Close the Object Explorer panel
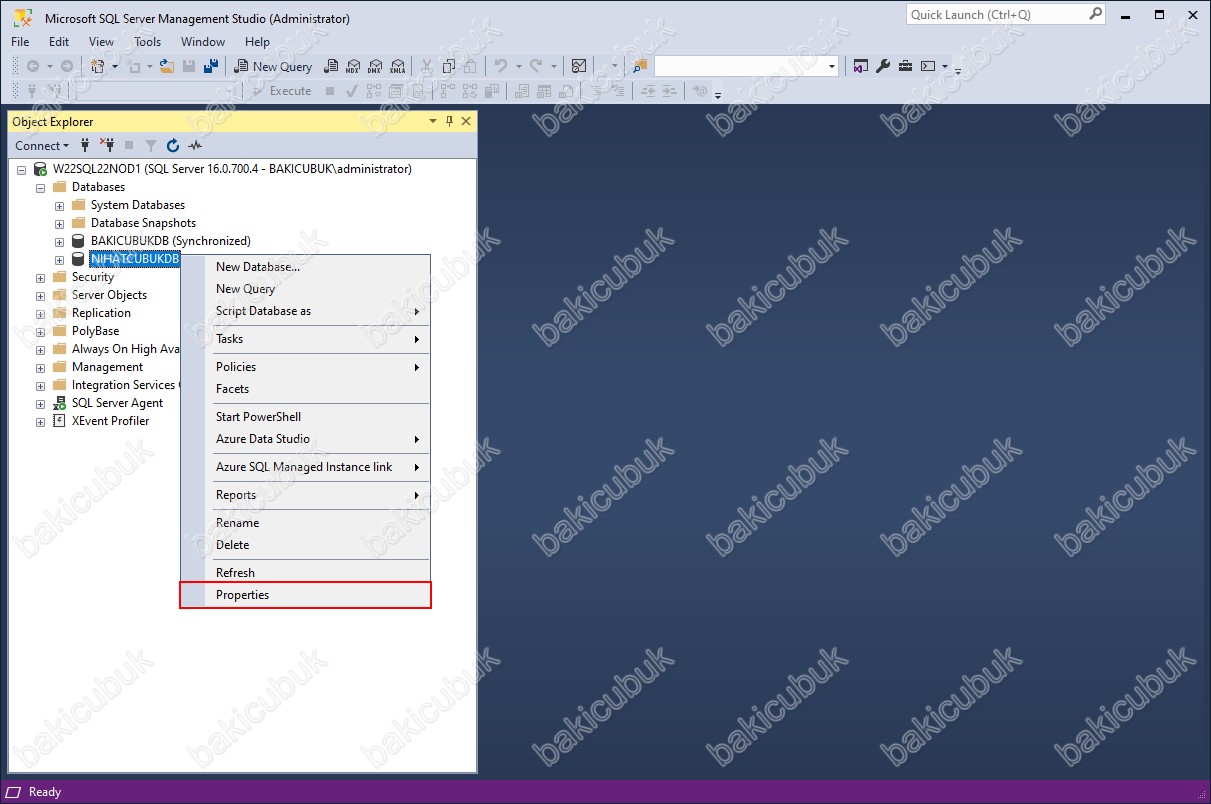The height and width of the screenshot is (804, 1211). click(x=465, y=121)
